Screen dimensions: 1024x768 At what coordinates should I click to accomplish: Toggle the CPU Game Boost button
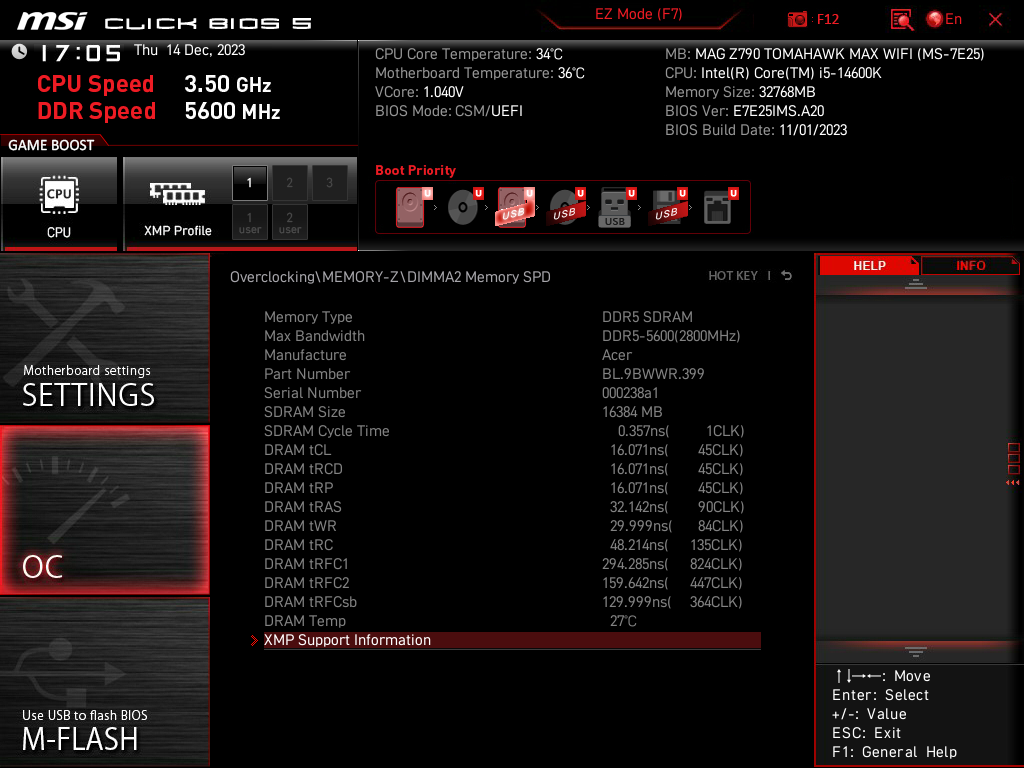tap(59, 203)
